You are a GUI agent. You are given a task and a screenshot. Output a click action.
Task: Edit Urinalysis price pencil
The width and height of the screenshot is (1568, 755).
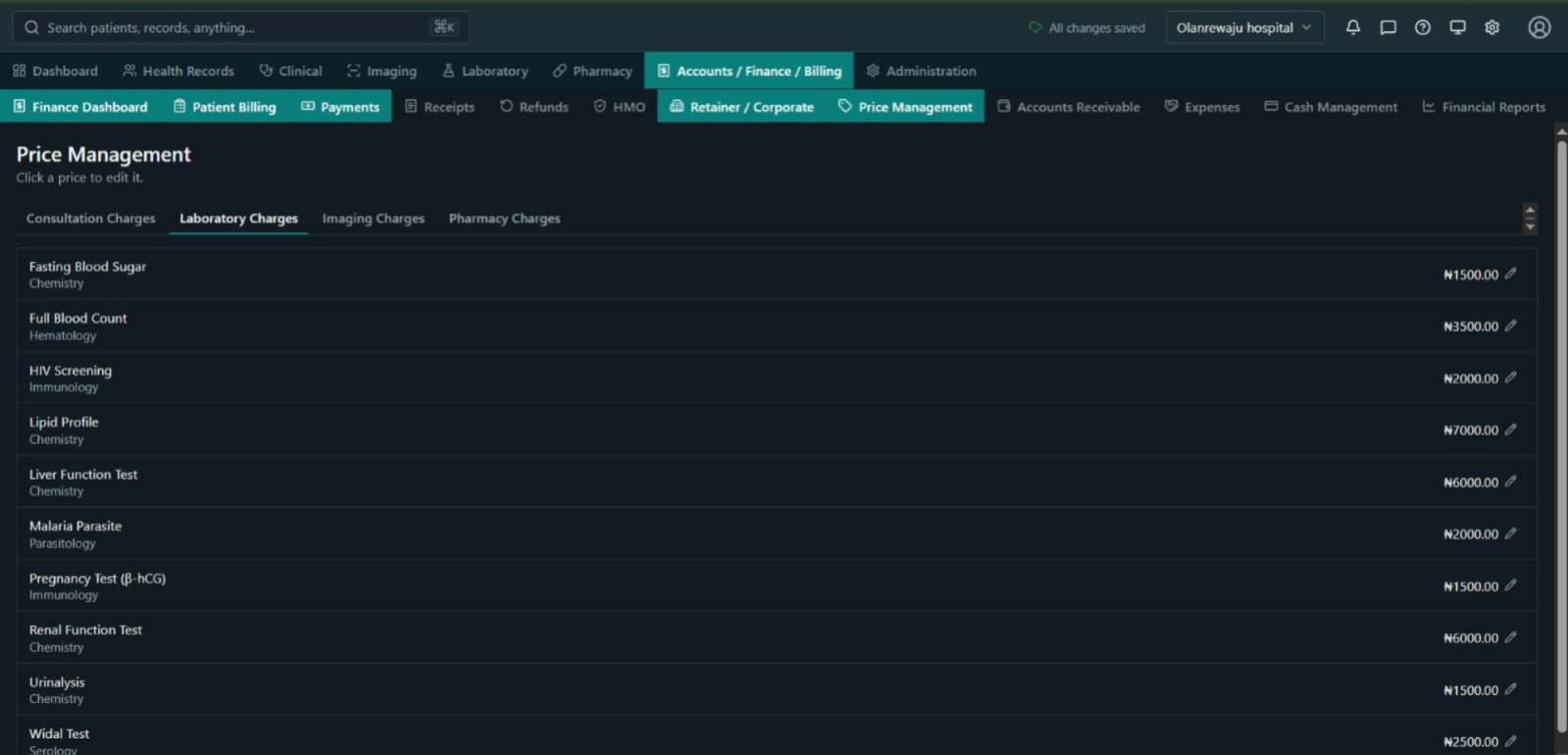(x=1510, y=689)
